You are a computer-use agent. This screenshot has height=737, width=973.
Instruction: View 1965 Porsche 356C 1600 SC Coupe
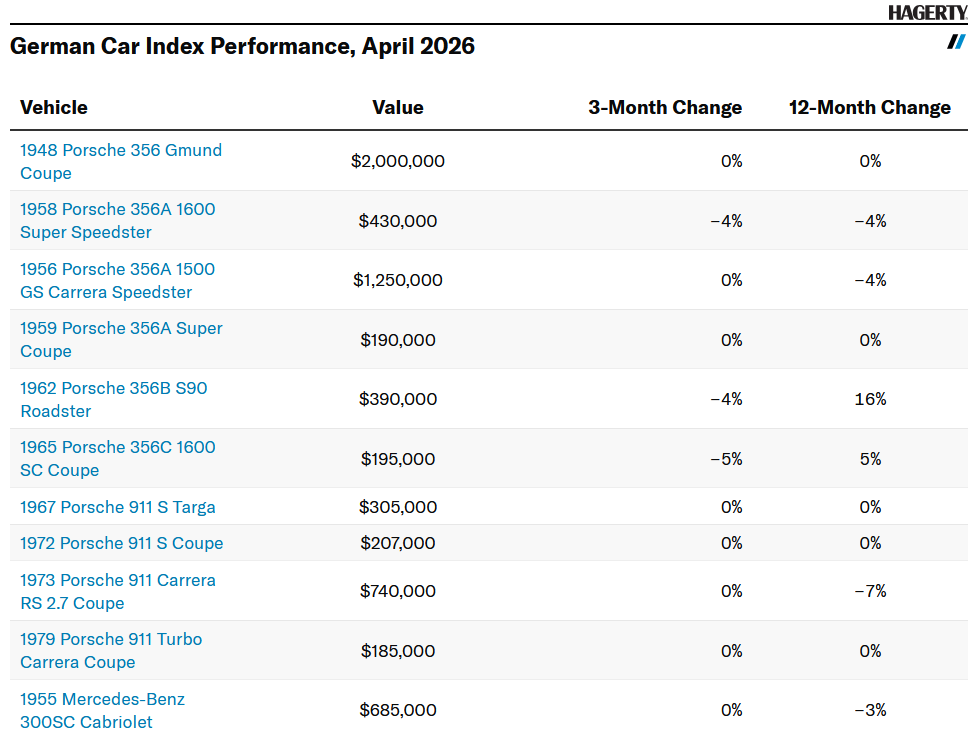pyautogui.click(x=117, y=459)
